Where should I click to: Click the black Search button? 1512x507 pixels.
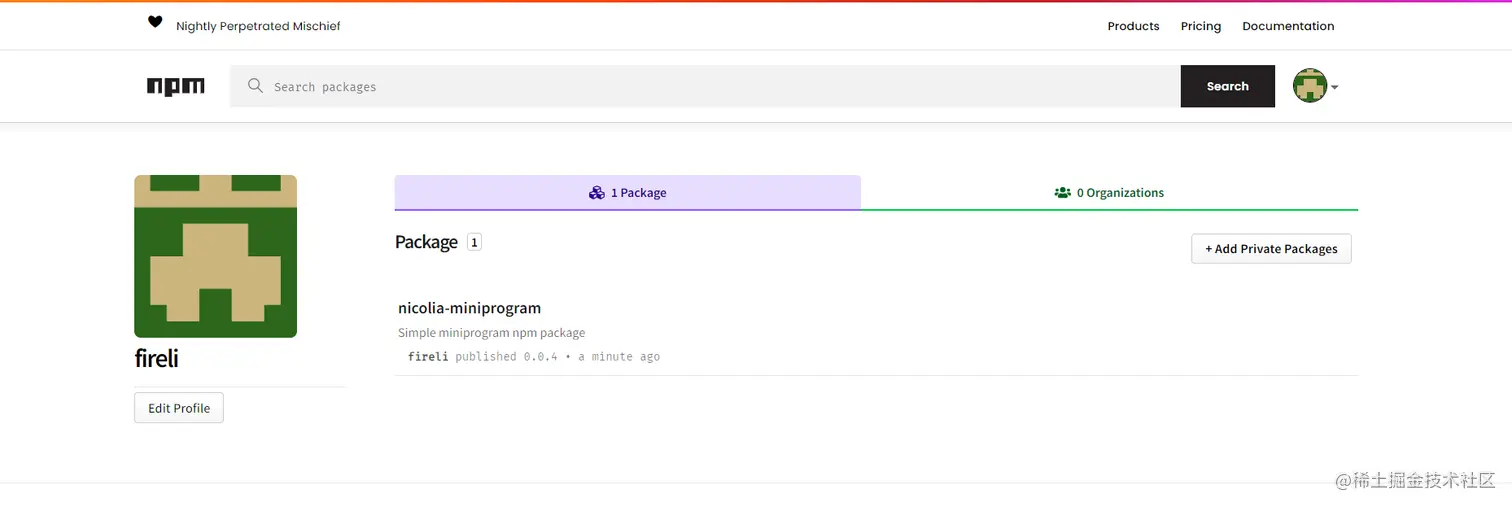coord(1228,86)
